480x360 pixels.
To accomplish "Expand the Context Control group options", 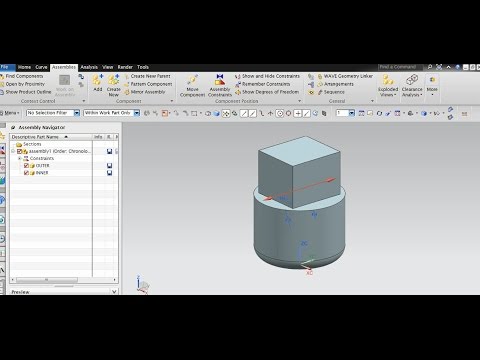I will [x=84, y=101].
